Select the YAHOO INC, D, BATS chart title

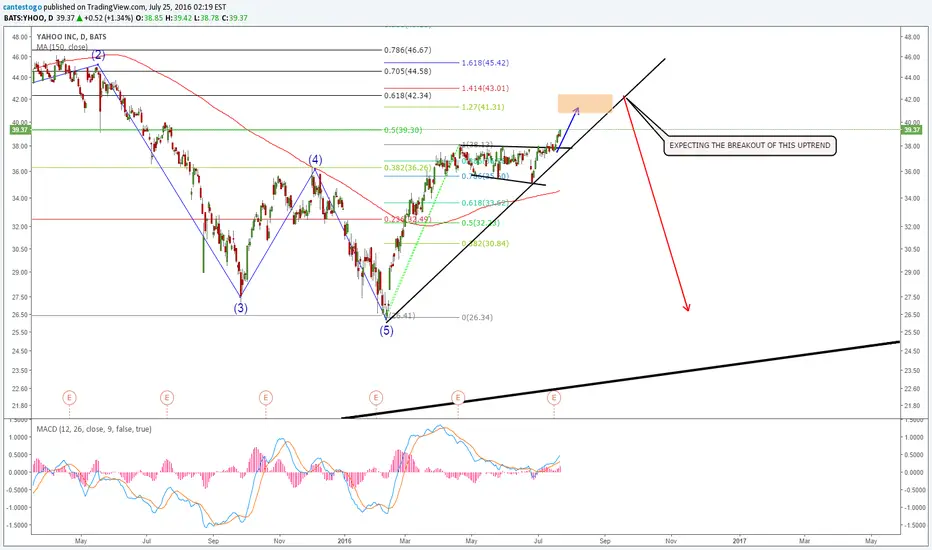(x=71, y=37)
